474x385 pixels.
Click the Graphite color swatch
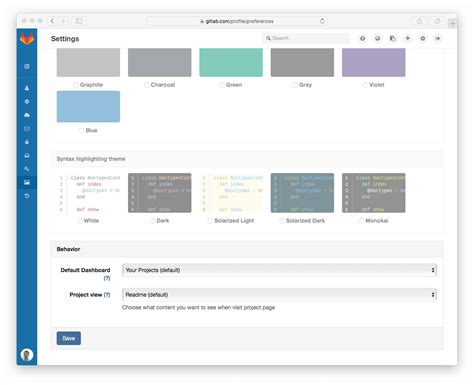[88, 62]
